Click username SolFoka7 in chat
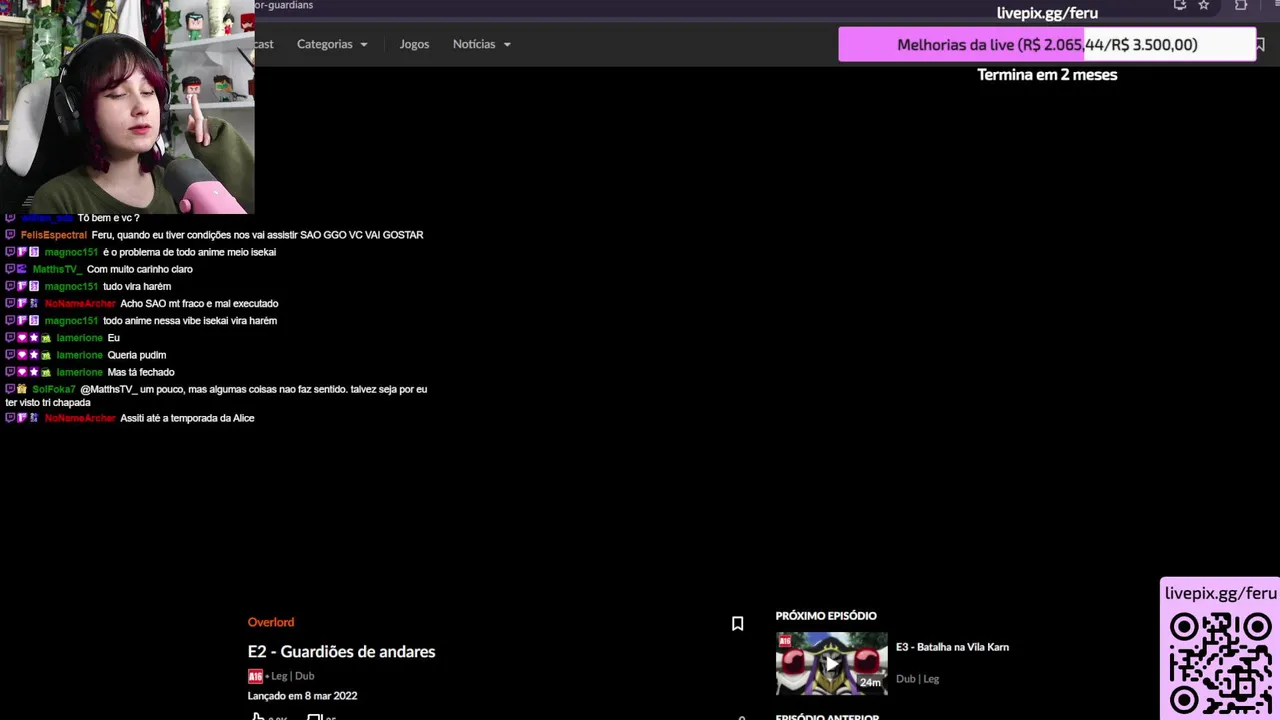Image resolution: width=1280 pixels, height=720 pixels. [54, 389]
